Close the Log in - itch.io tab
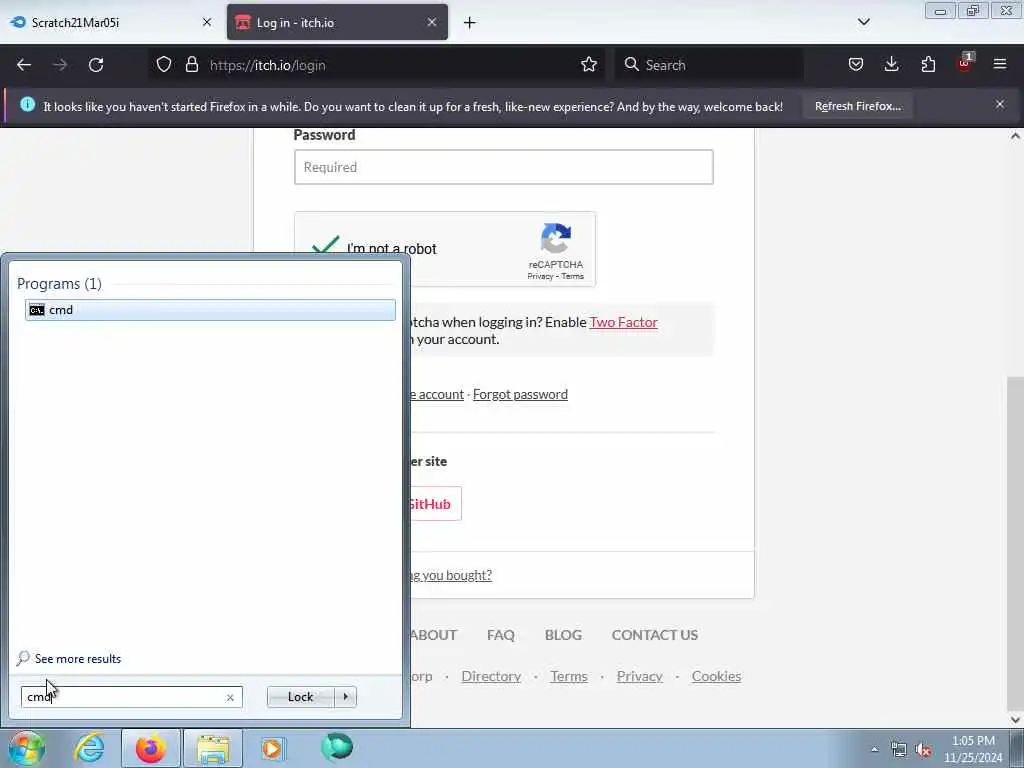Screen dimensions: 1024x768 (x=432, y=22)
